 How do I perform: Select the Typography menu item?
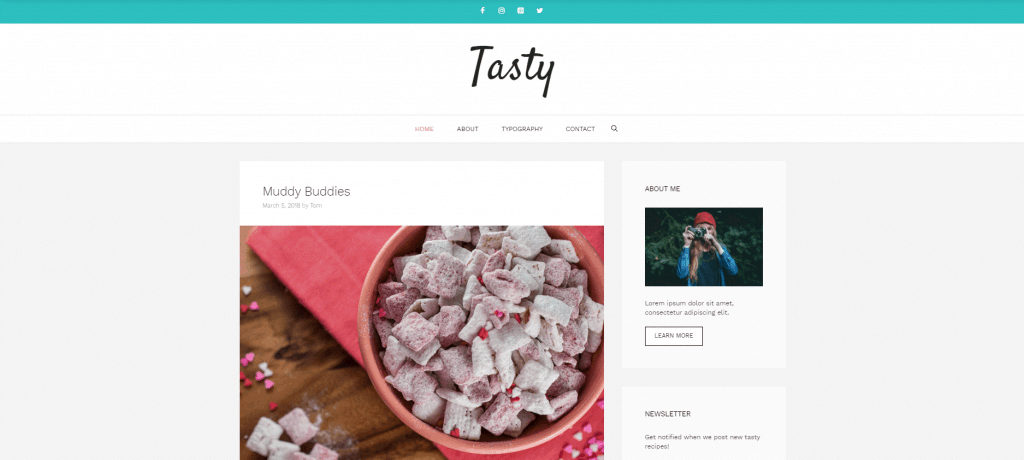pos(522,129)
